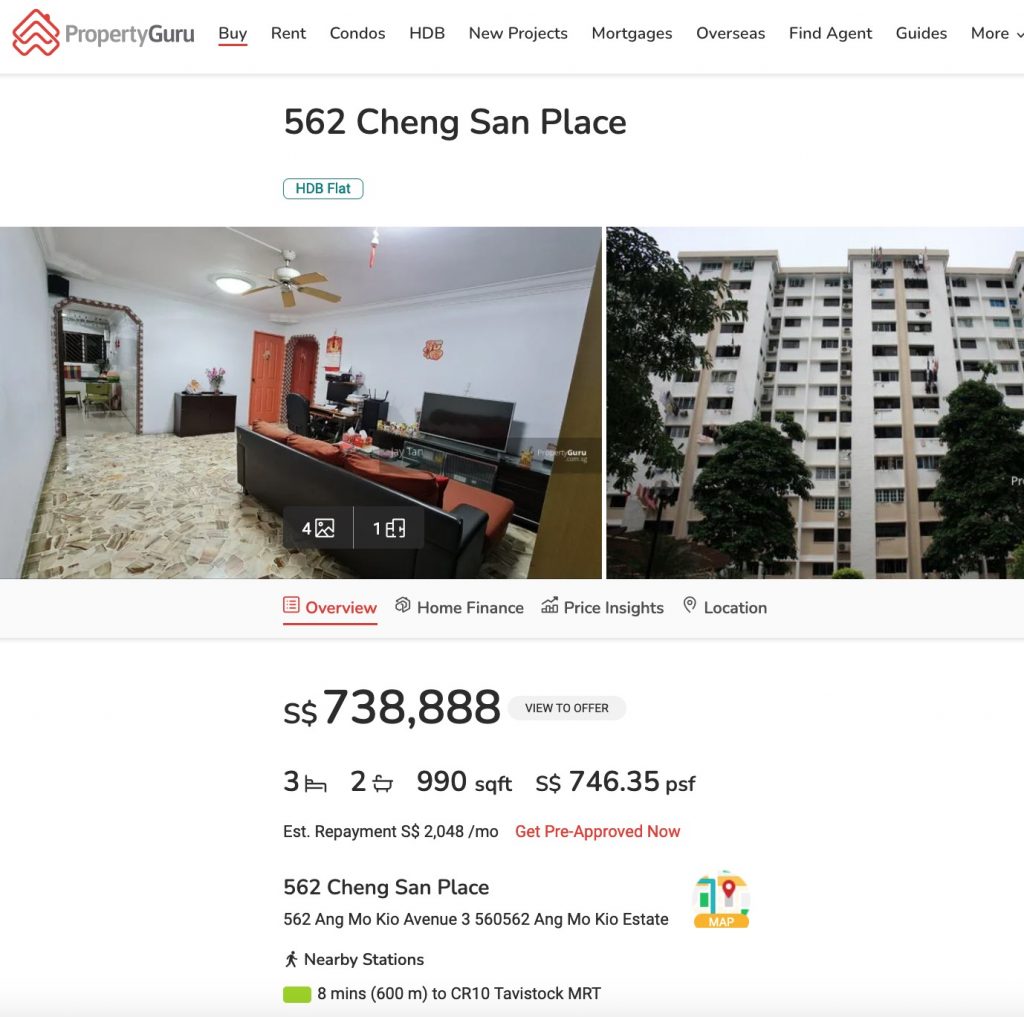The height and width of the screenshot is (1017, 1024).
Task: Open New Projects page
Action: point(518,33)
